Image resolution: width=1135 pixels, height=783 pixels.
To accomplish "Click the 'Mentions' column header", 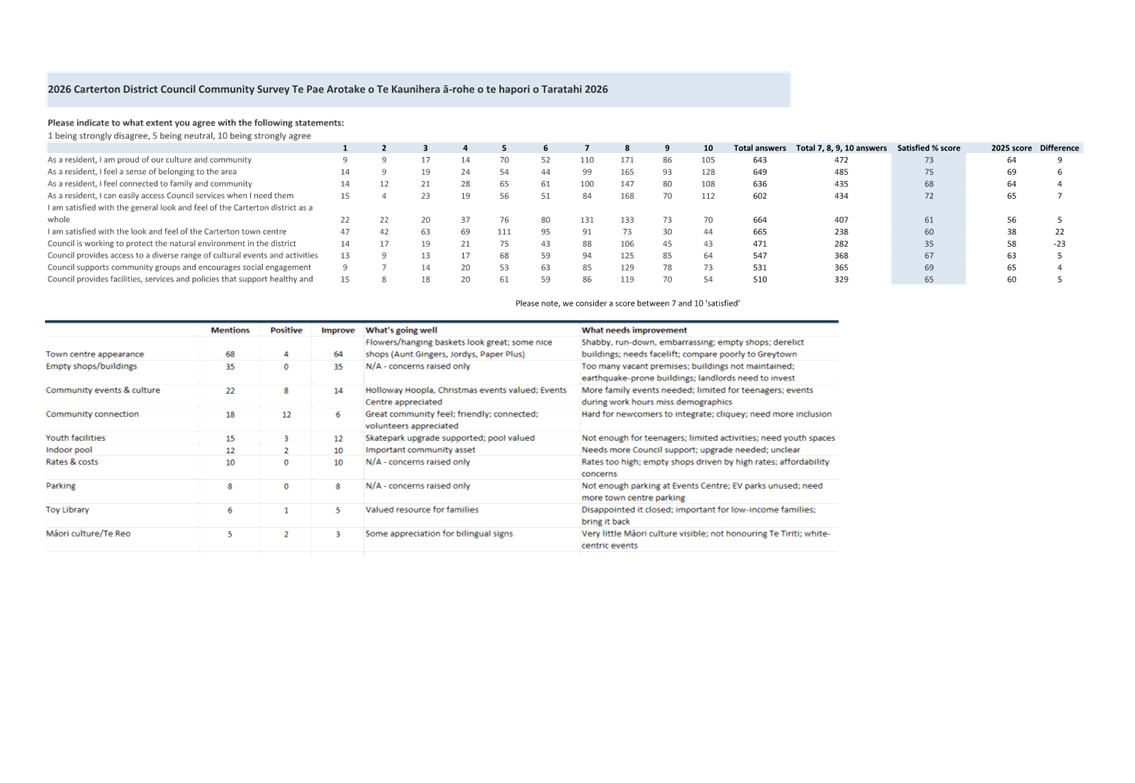I will [230, 330].
